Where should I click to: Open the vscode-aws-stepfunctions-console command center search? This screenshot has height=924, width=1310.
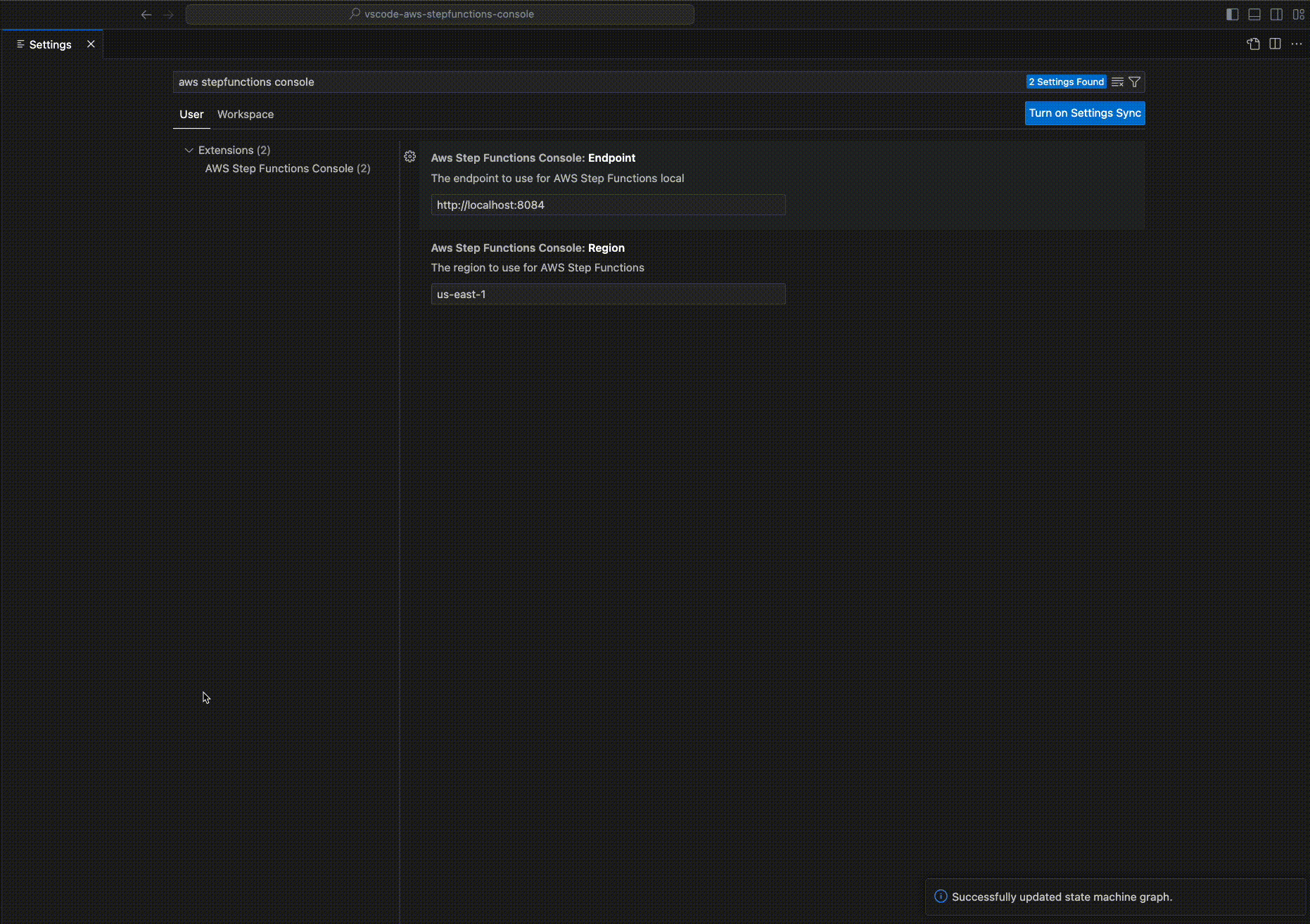(x=440, y=14)
